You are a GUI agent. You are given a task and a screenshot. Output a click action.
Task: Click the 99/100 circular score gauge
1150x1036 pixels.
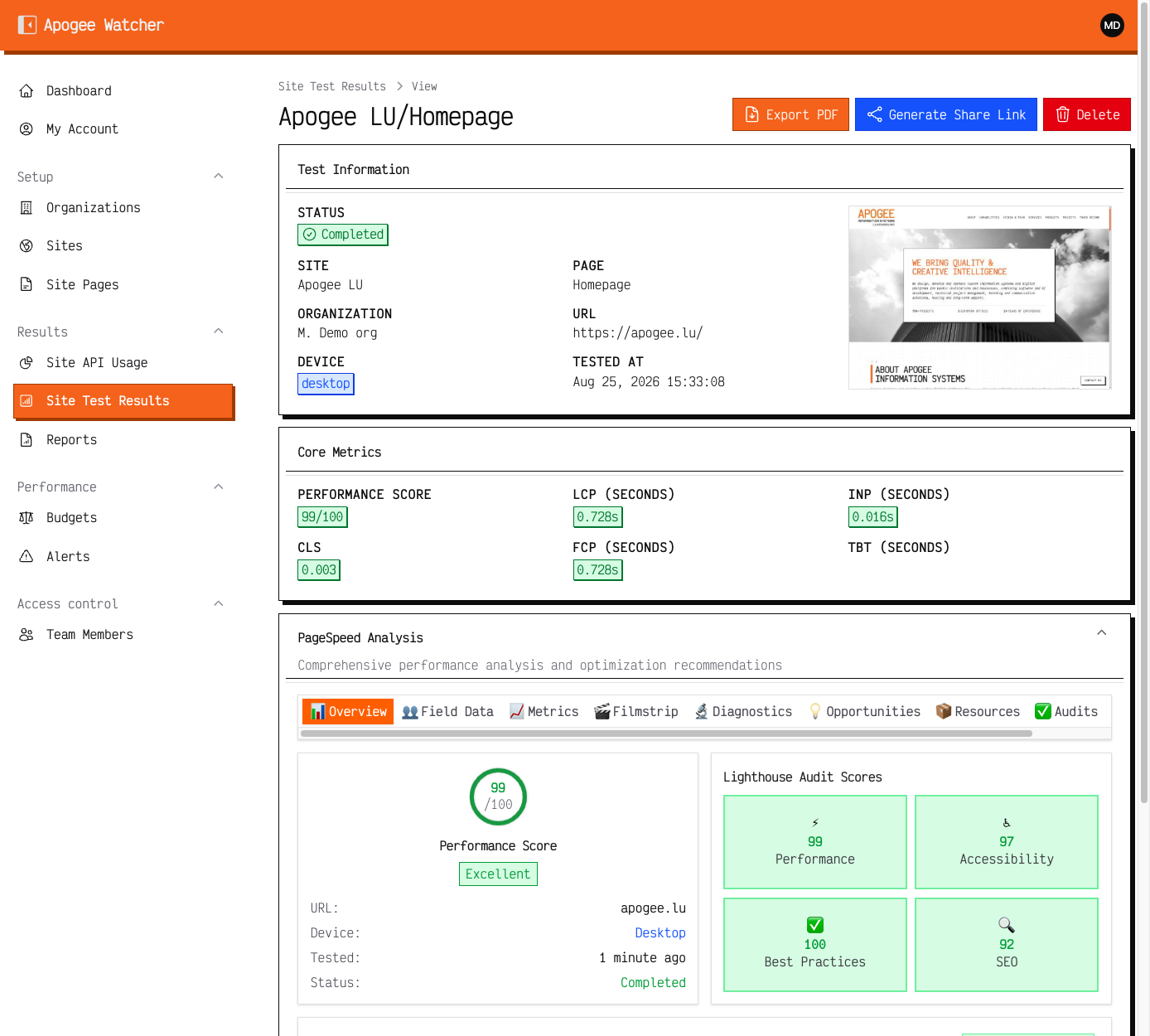[x=498, y=796]
